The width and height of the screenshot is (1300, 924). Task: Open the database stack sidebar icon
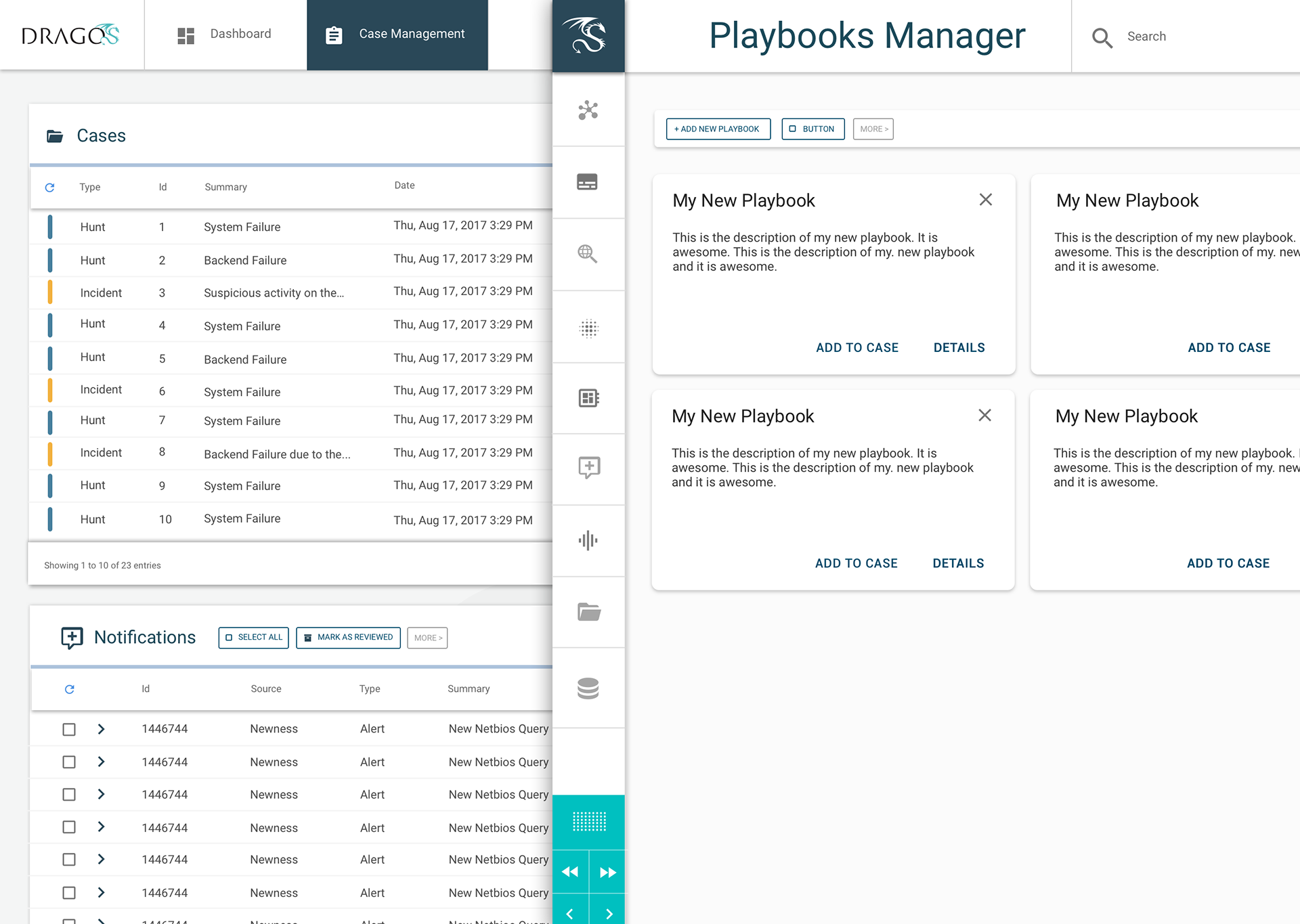588,688
